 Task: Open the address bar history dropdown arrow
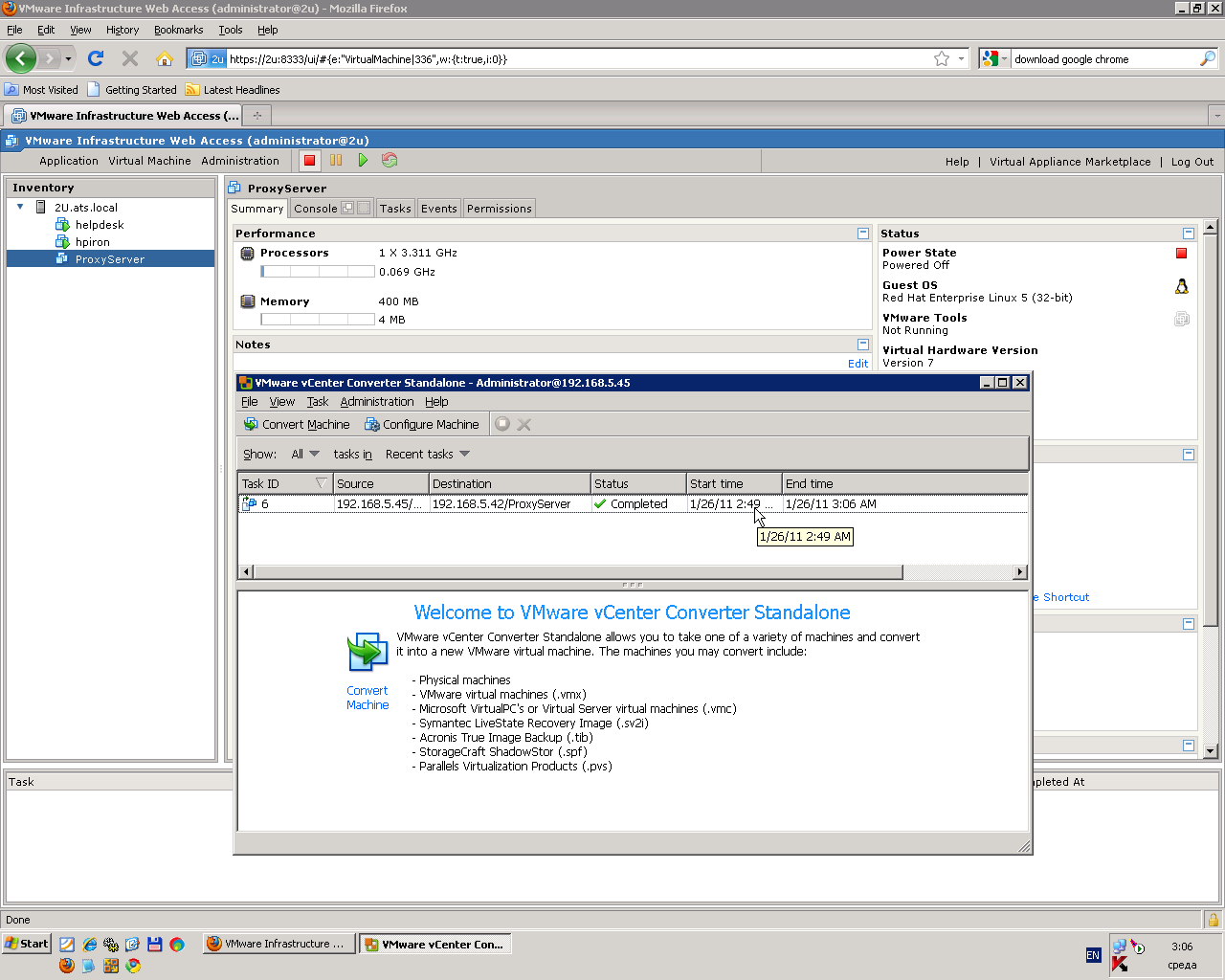coord(962,58)
